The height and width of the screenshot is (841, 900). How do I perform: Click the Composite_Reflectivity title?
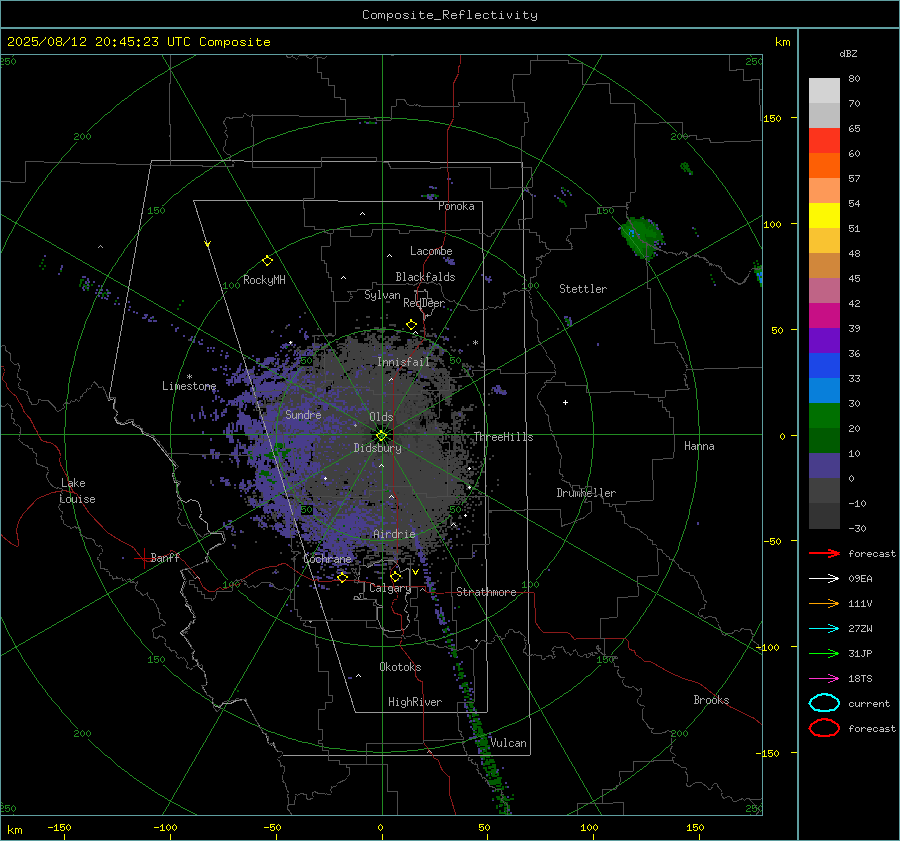coord(450,15)
